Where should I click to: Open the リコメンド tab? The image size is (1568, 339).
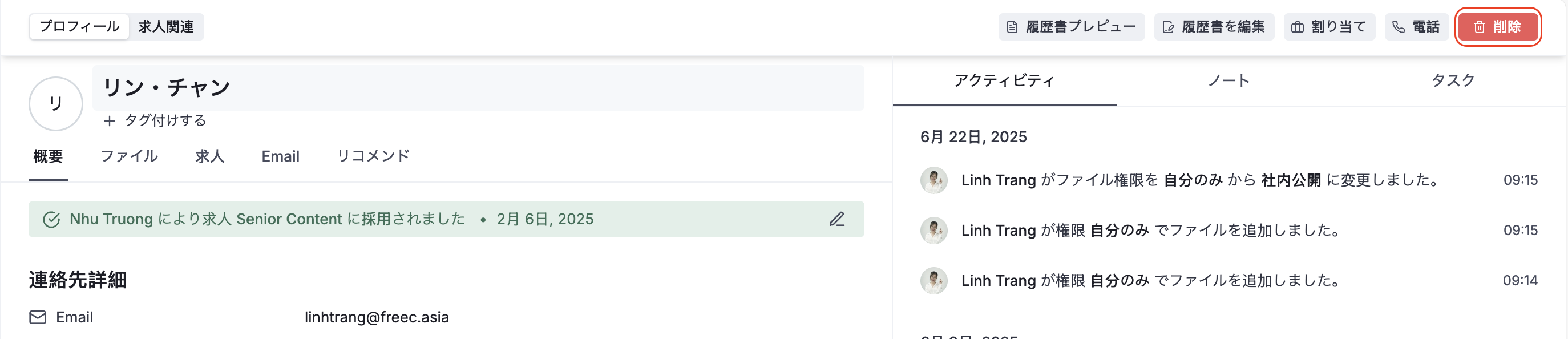(x=373, y=156)
